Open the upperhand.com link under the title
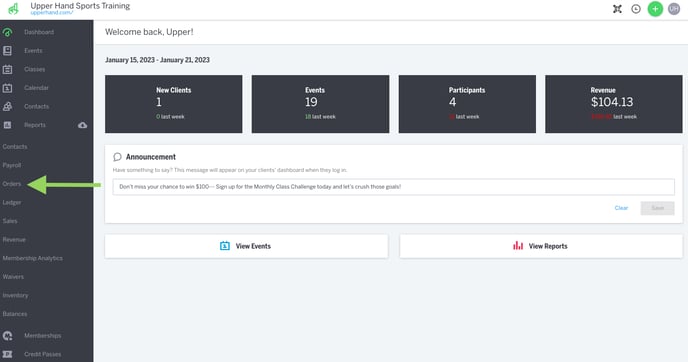This screenshot has width=688, height=362. point(52,13)
